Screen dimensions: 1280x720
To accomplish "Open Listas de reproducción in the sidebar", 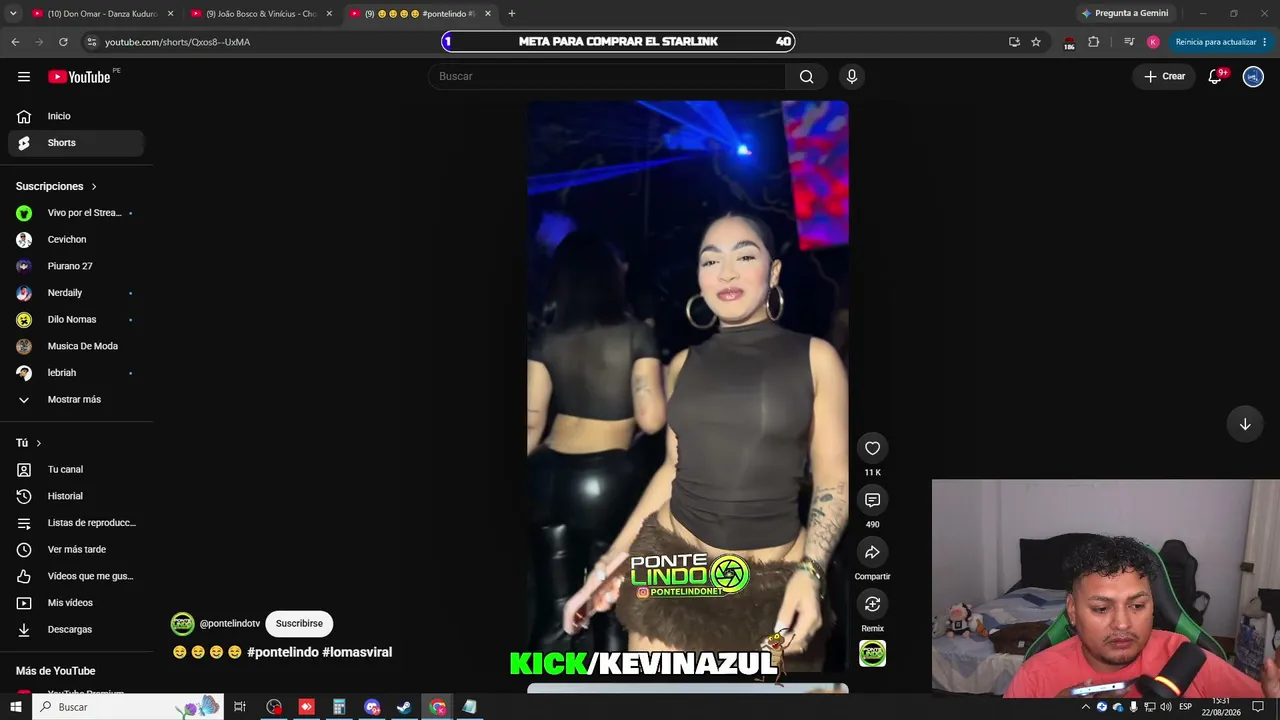I will point(76,523).
